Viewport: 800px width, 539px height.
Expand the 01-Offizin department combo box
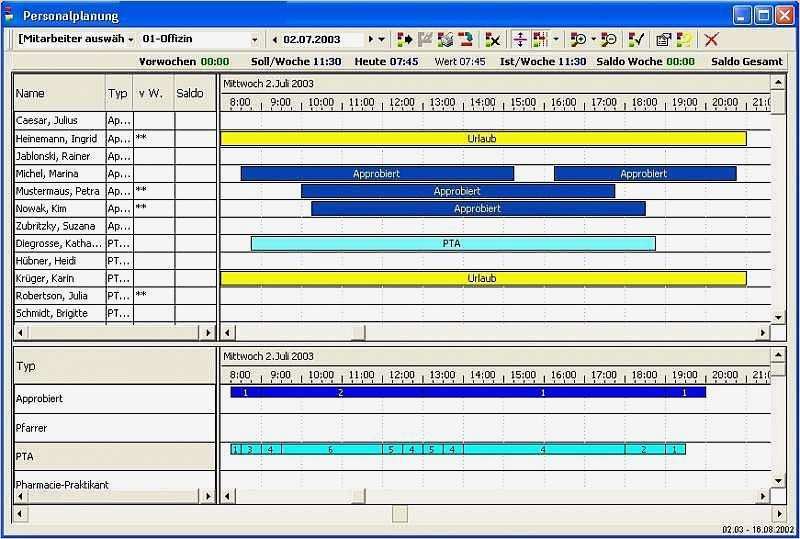(254, 40)
